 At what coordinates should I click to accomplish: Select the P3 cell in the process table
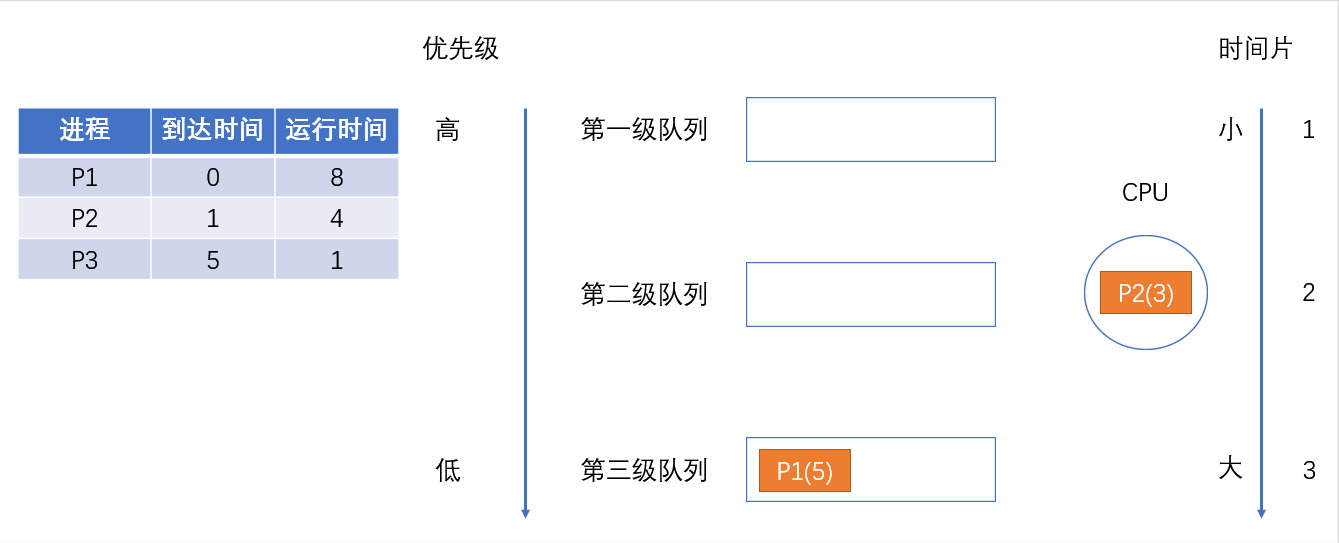(x=85, y=260)
